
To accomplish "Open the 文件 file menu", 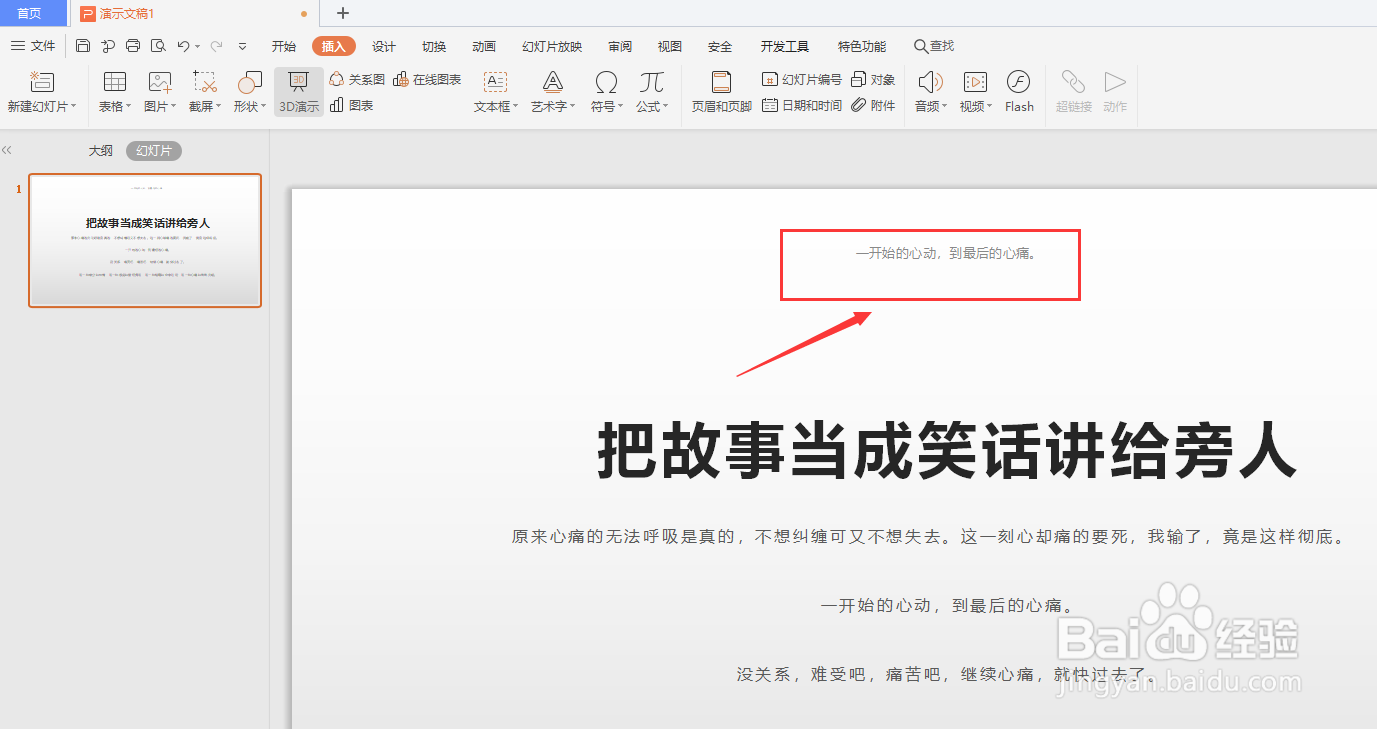I will tap(33, 46).
